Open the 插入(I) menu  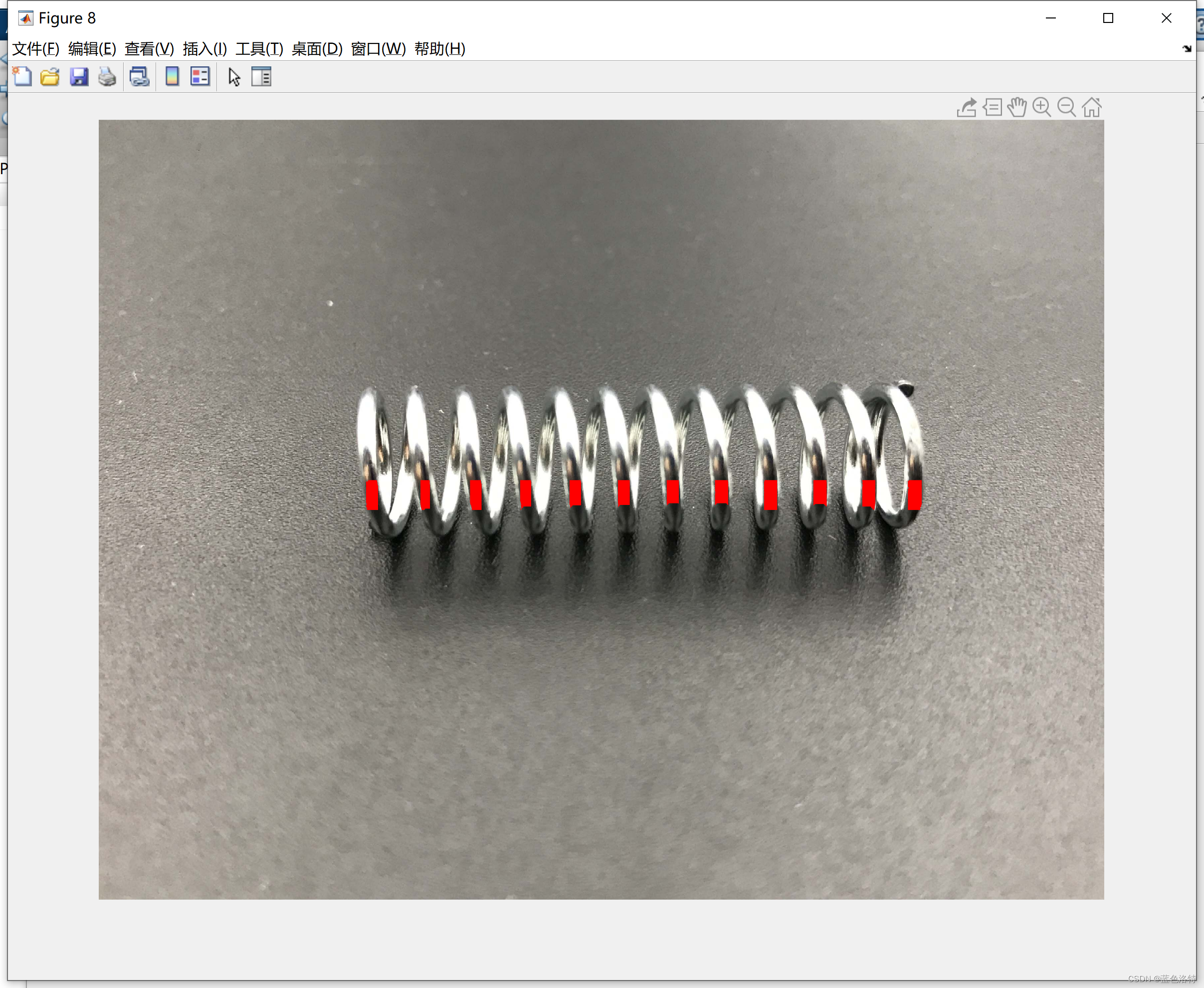click(x=205, y=49)
